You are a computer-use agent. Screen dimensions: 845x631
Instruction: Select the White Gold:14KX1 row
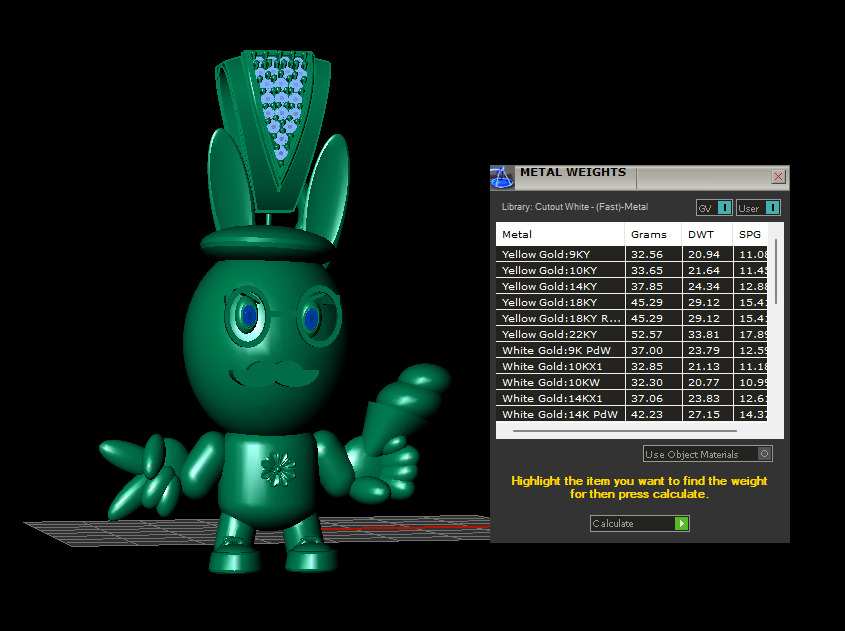(x=632, y=398)
